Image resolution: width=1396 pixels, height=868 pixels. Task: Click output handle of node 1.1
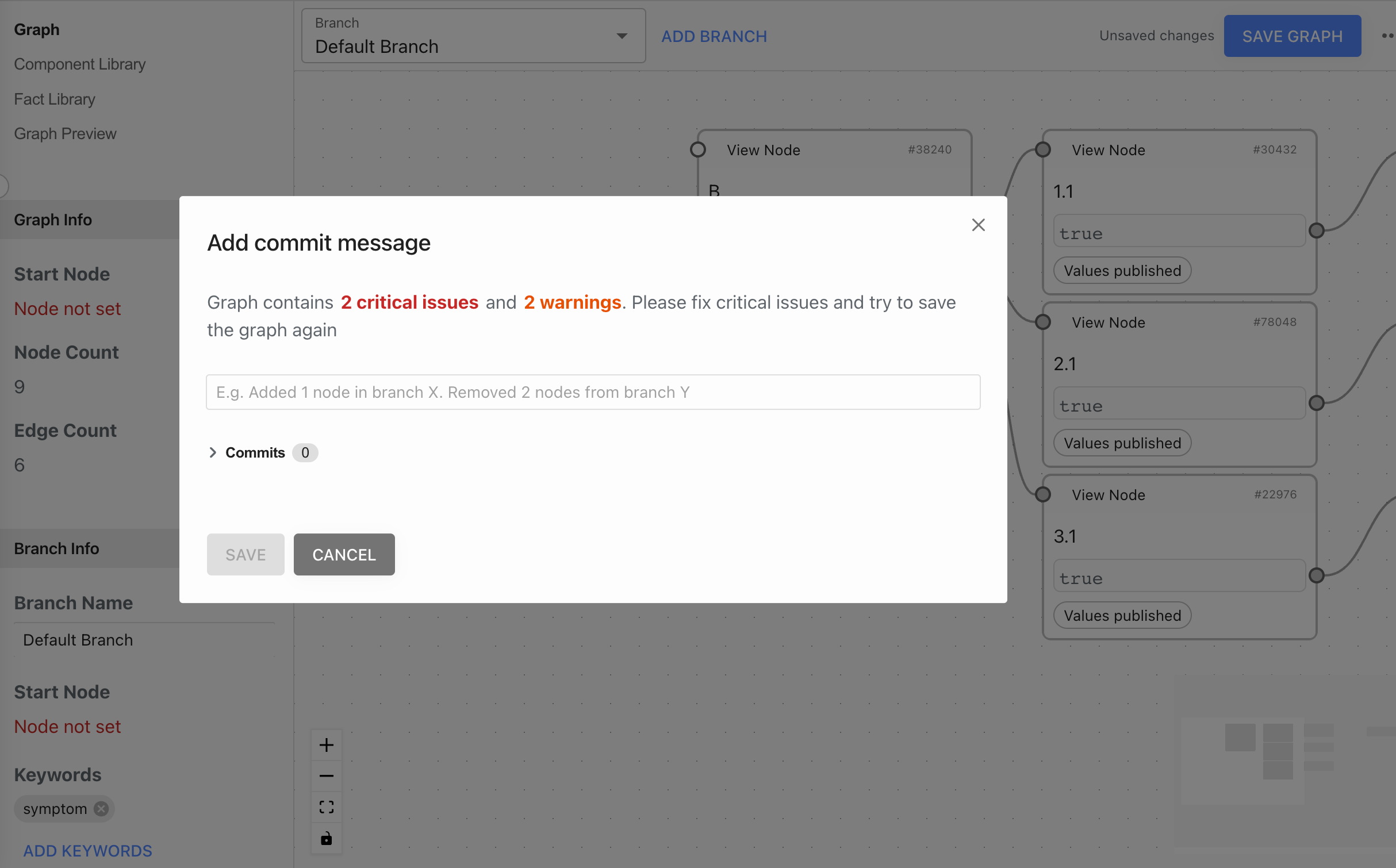1316,231
